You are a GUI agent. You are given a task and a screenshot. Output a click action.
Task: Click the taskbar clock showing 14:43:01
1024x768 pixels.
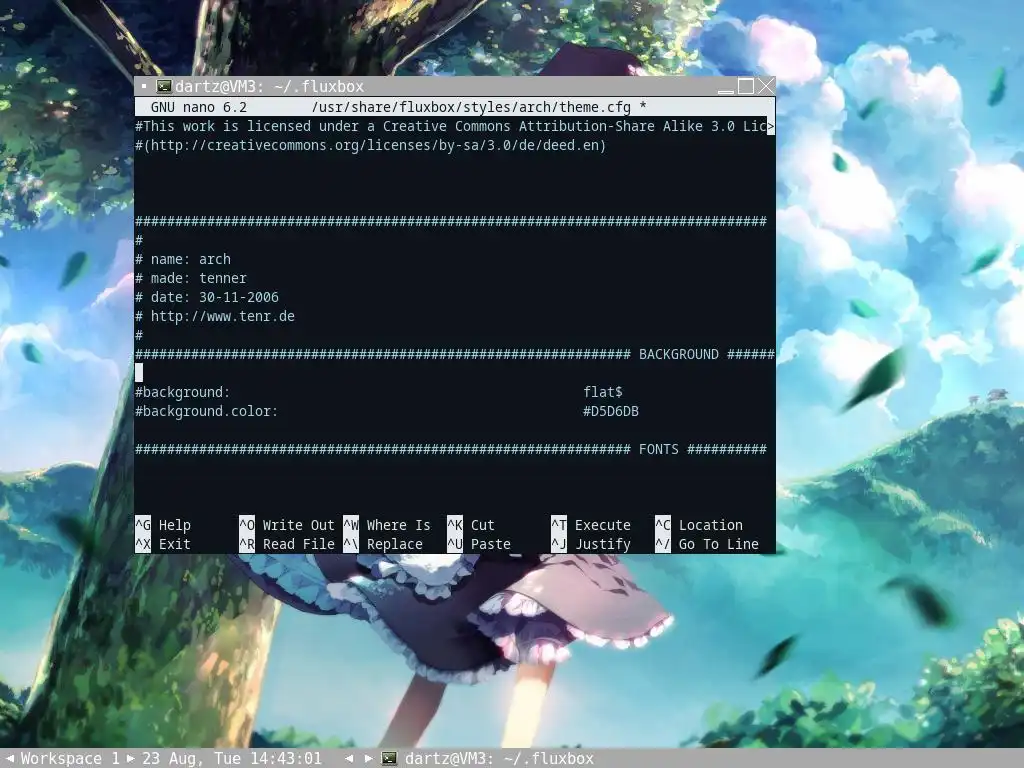(232, 758)
